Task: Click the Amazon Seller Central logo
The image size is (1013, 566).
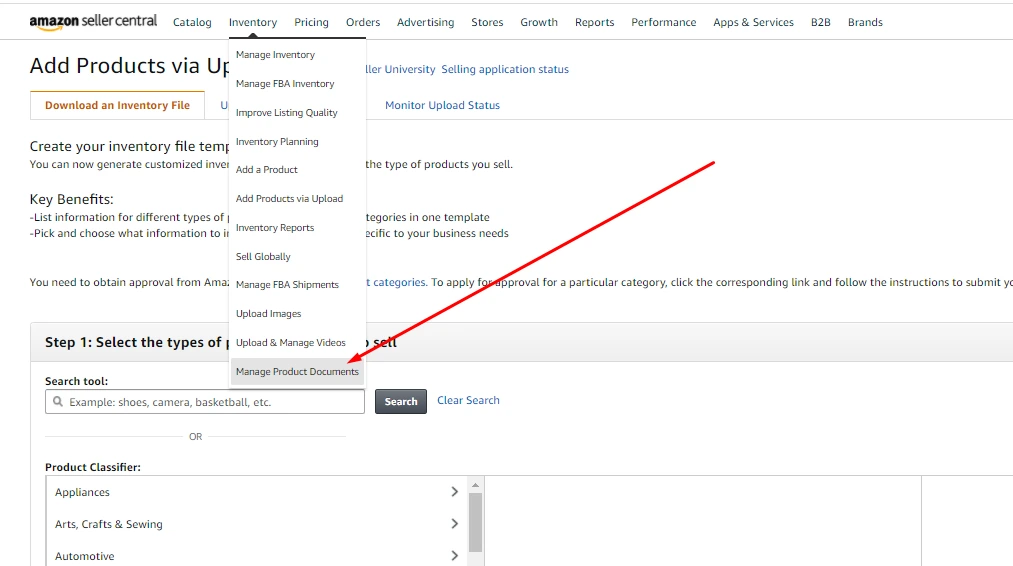Action: [93, 21]
